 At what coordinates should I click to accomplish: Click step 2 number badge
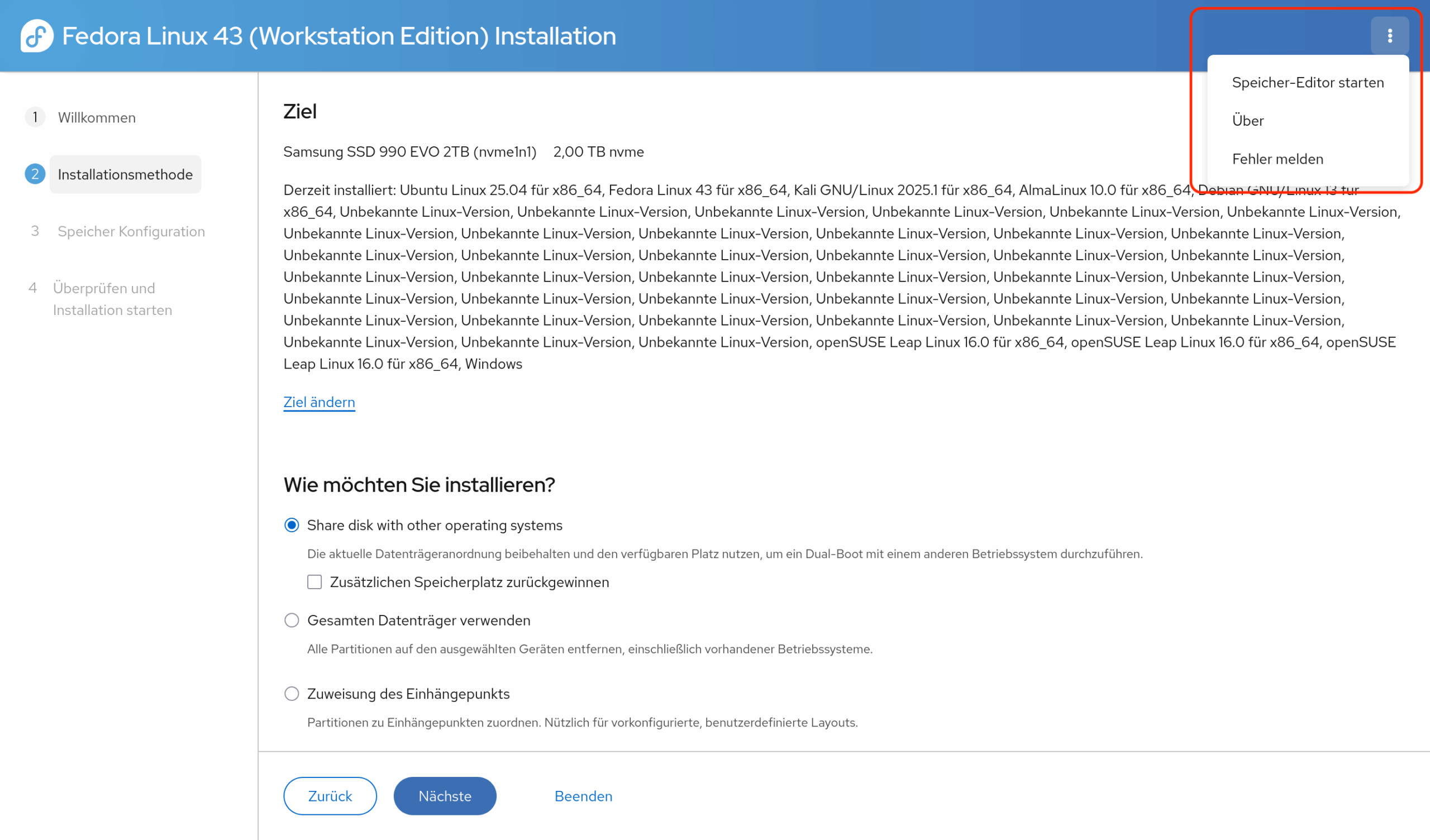[x=35, y=174]
